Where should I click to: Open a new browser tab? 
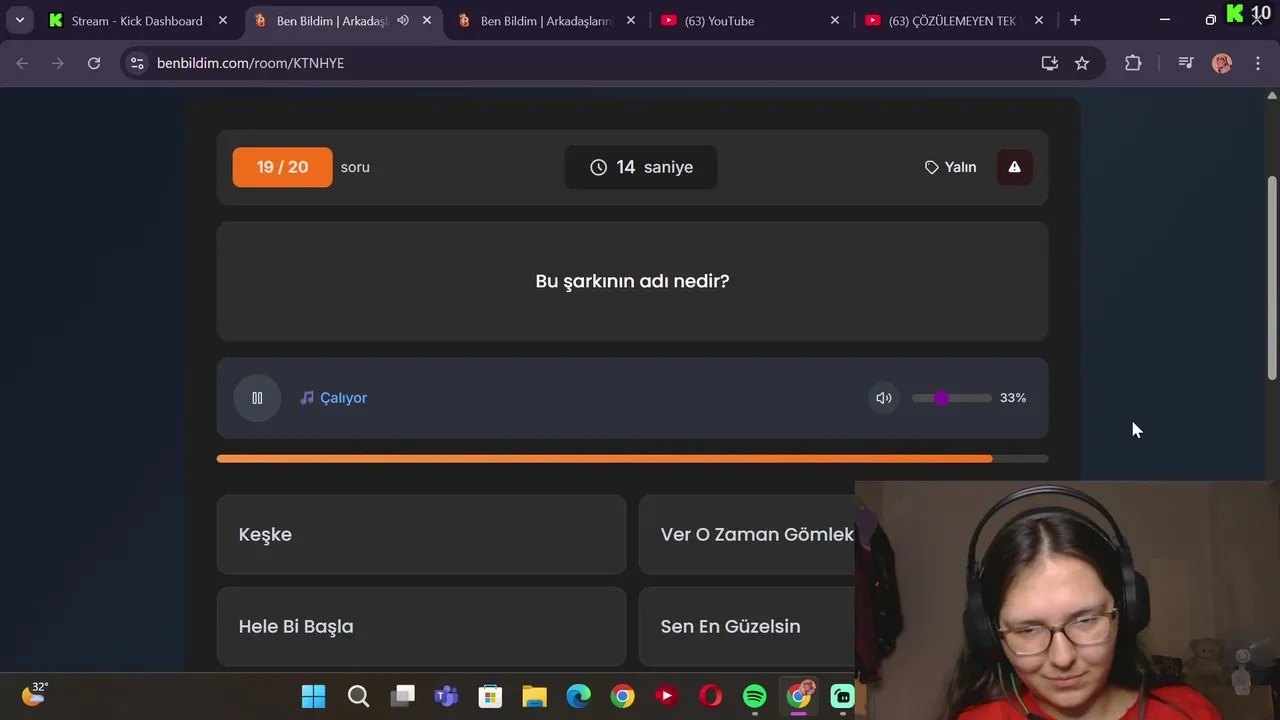1075,20
